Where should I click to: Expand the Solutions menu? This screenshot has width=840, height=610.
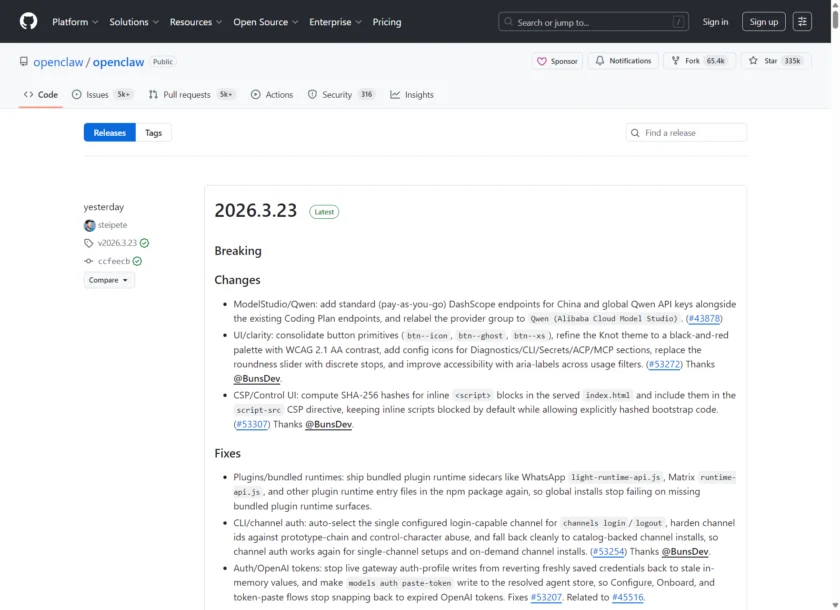pos(133,21)
